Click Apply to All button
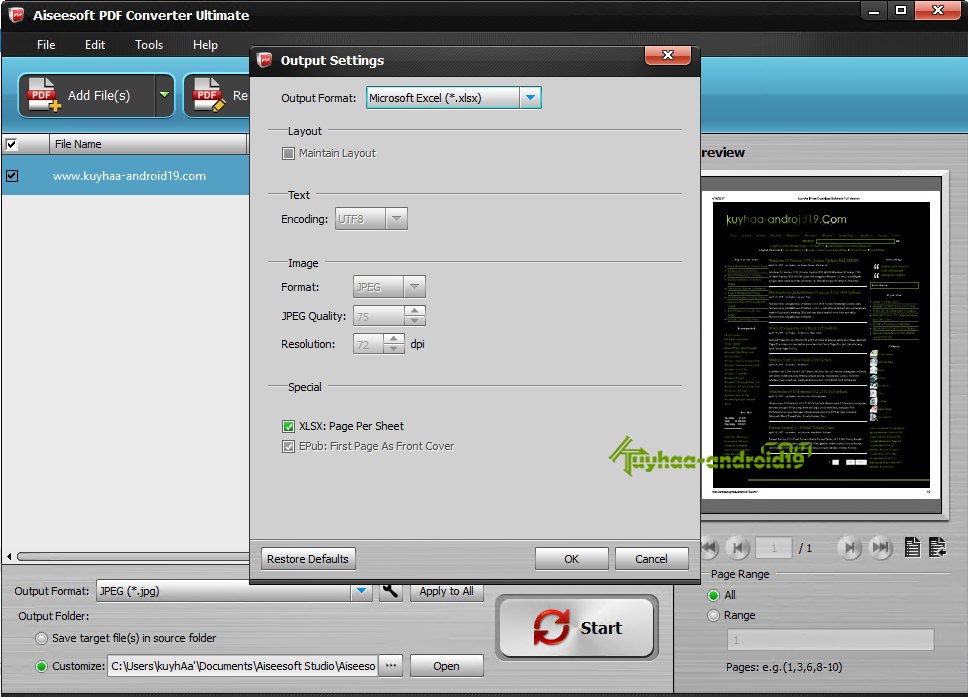Image resolution: width=968 pixels, height=697 pixels. pyautogui.click(x=446, y=591)
